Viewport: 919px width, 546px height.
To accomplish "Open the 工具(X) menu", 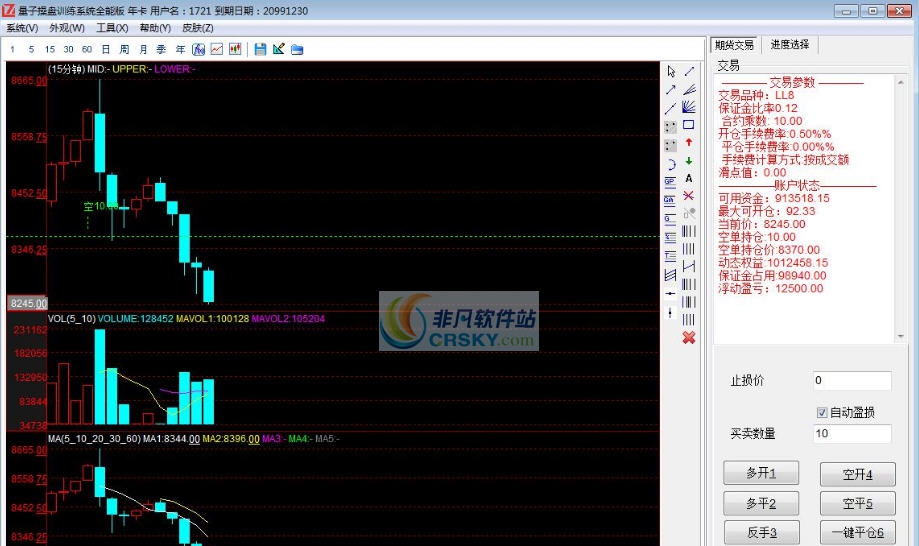I will 112,28.
